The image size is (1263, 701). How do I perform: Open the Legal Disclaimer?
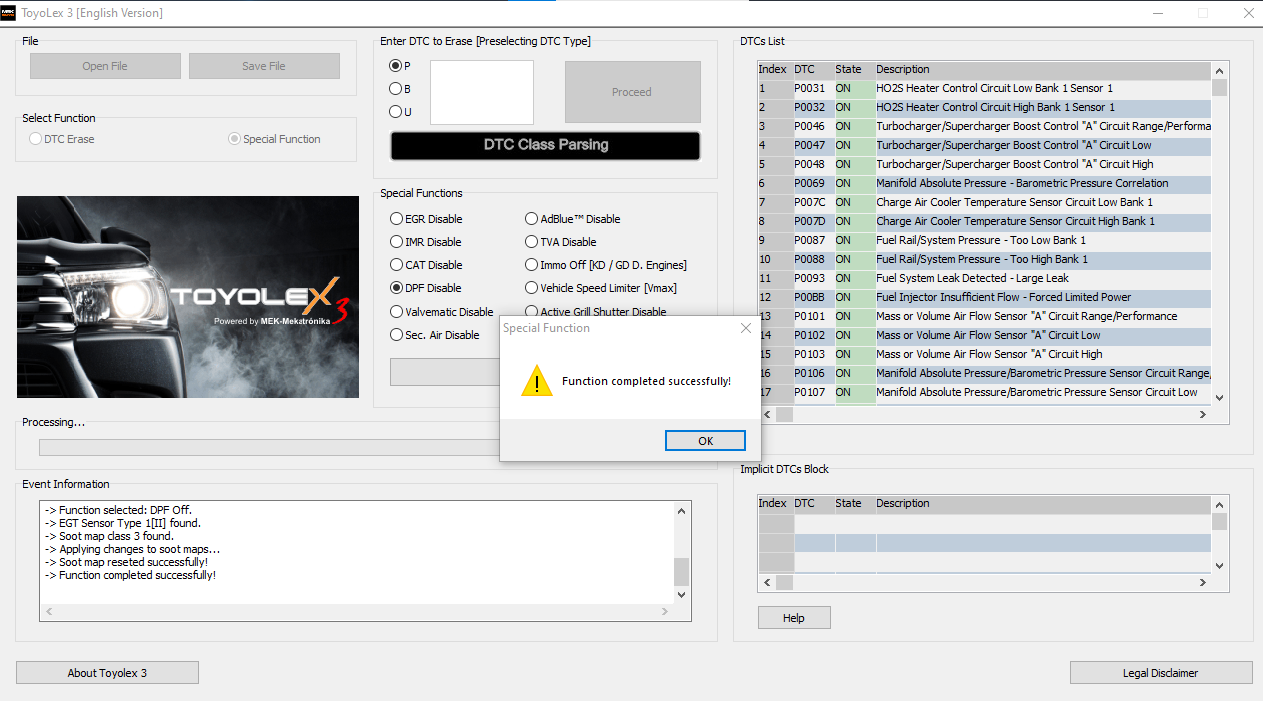[1161, 673]
